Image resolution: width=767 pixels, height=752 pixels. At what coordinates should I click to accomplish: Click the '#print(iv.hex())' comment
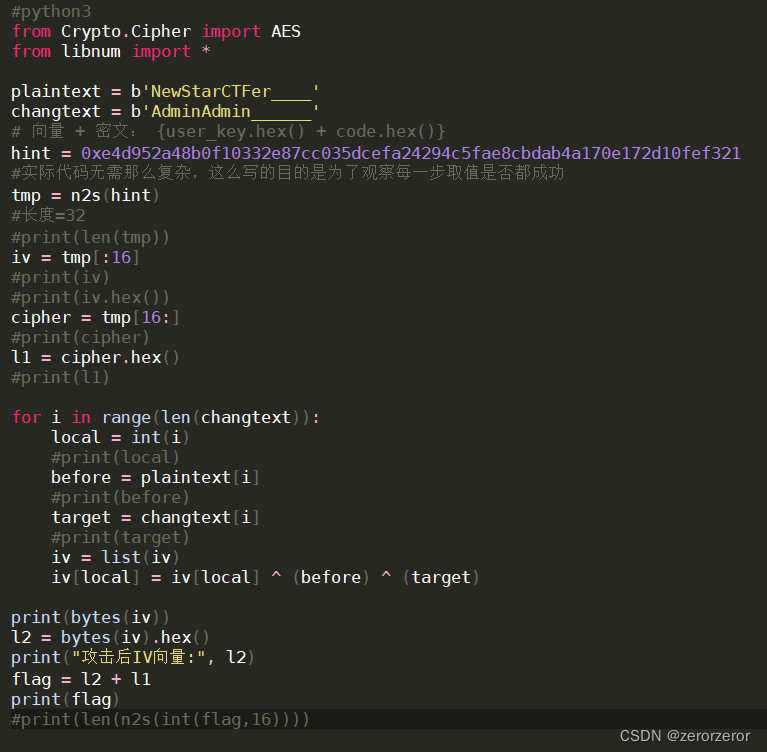pos(90,297)
